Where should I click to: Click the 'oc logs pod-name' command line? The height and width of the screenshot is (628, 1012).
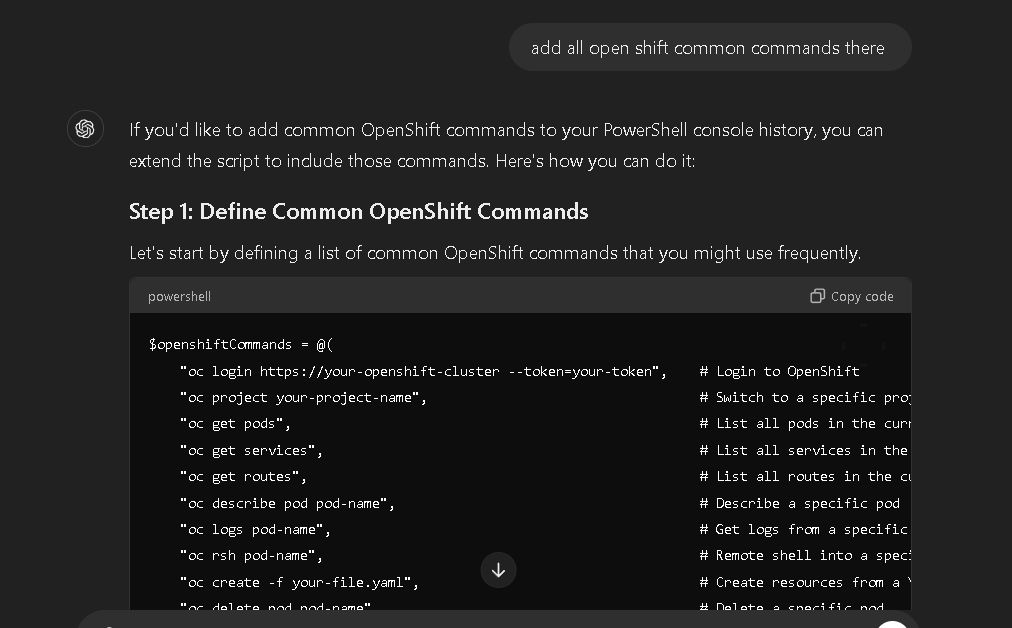tap(255, 530)
